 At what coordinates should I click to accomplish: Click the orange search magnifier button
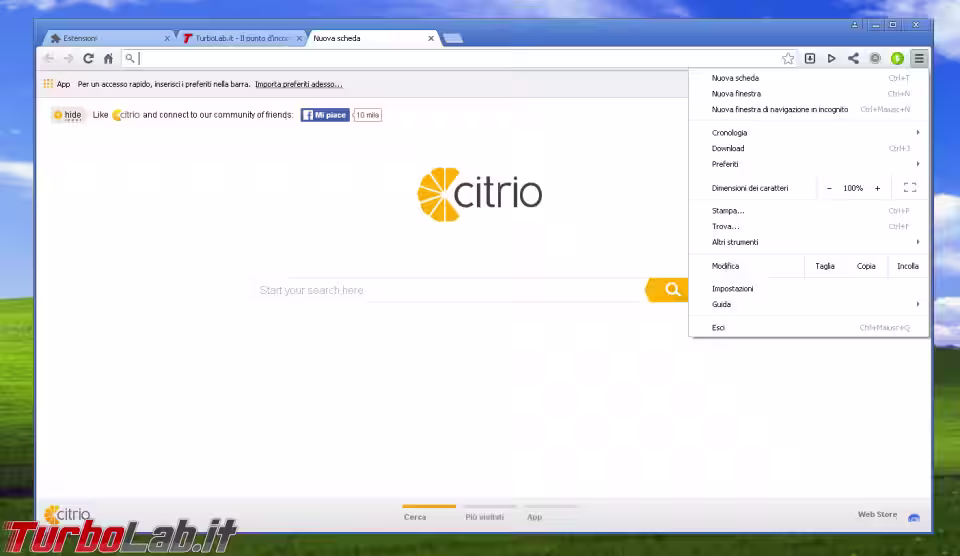coord(667,290)
